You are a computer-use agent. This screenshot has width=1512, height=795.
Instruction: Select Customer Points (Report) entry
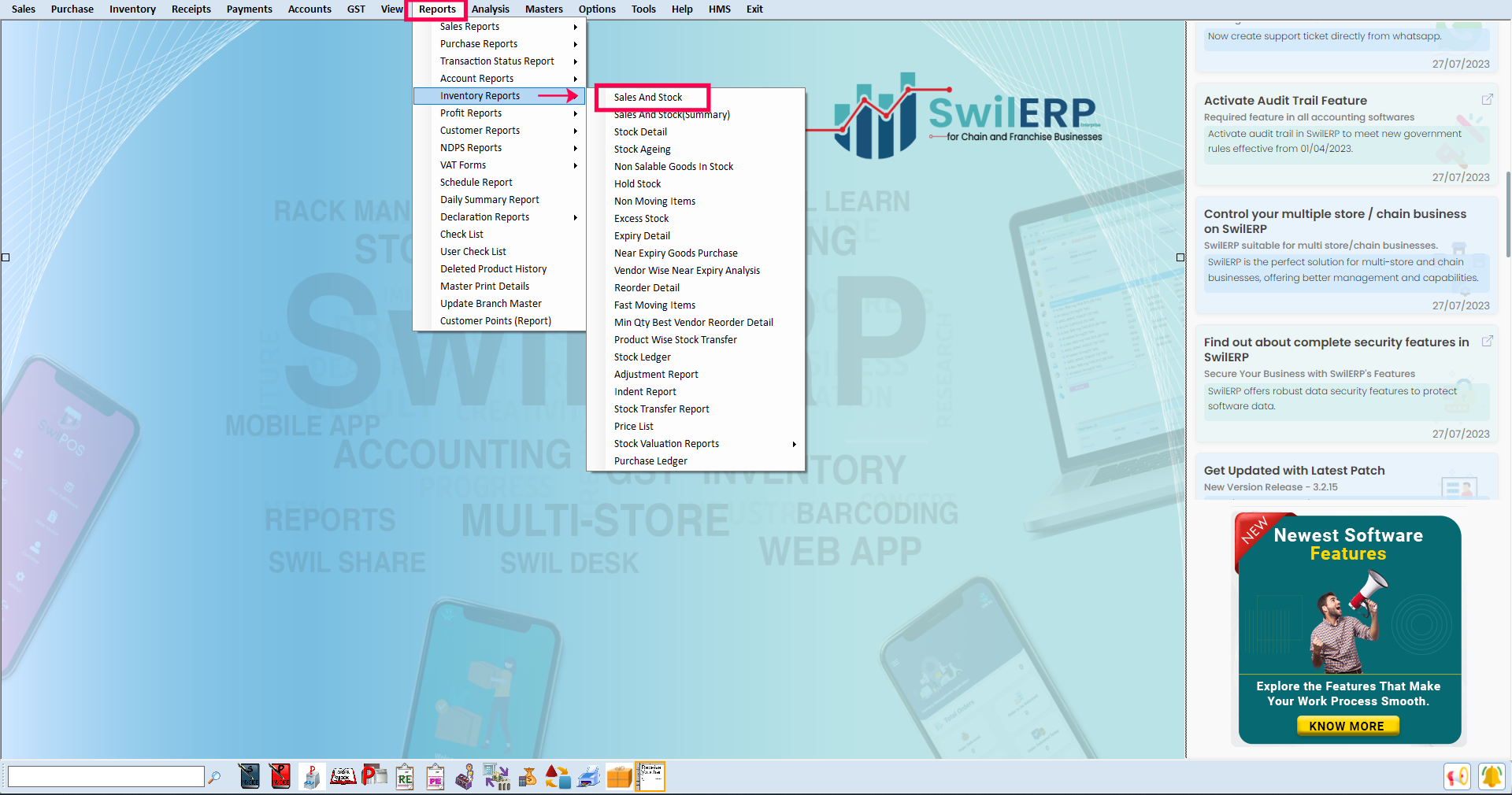pyautogui.click(x=496, y=321)
